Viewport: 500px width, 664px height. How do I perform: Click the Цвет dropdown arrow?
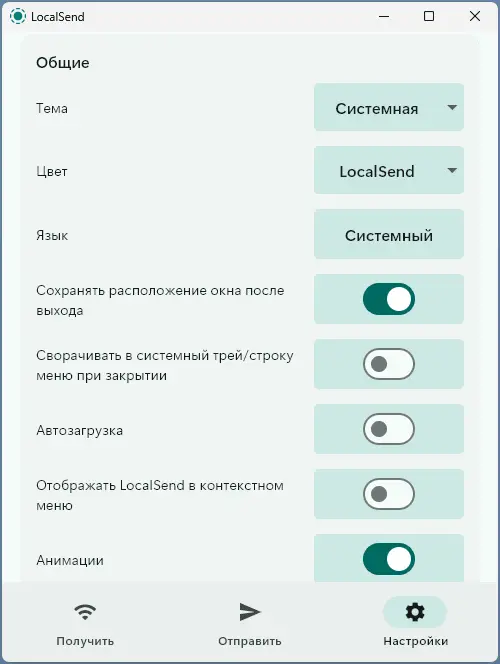coord(452,170)
